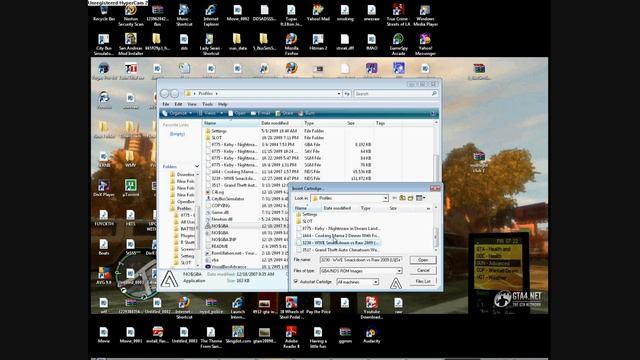Sort Explorer by Date modified column

point(281,123)
